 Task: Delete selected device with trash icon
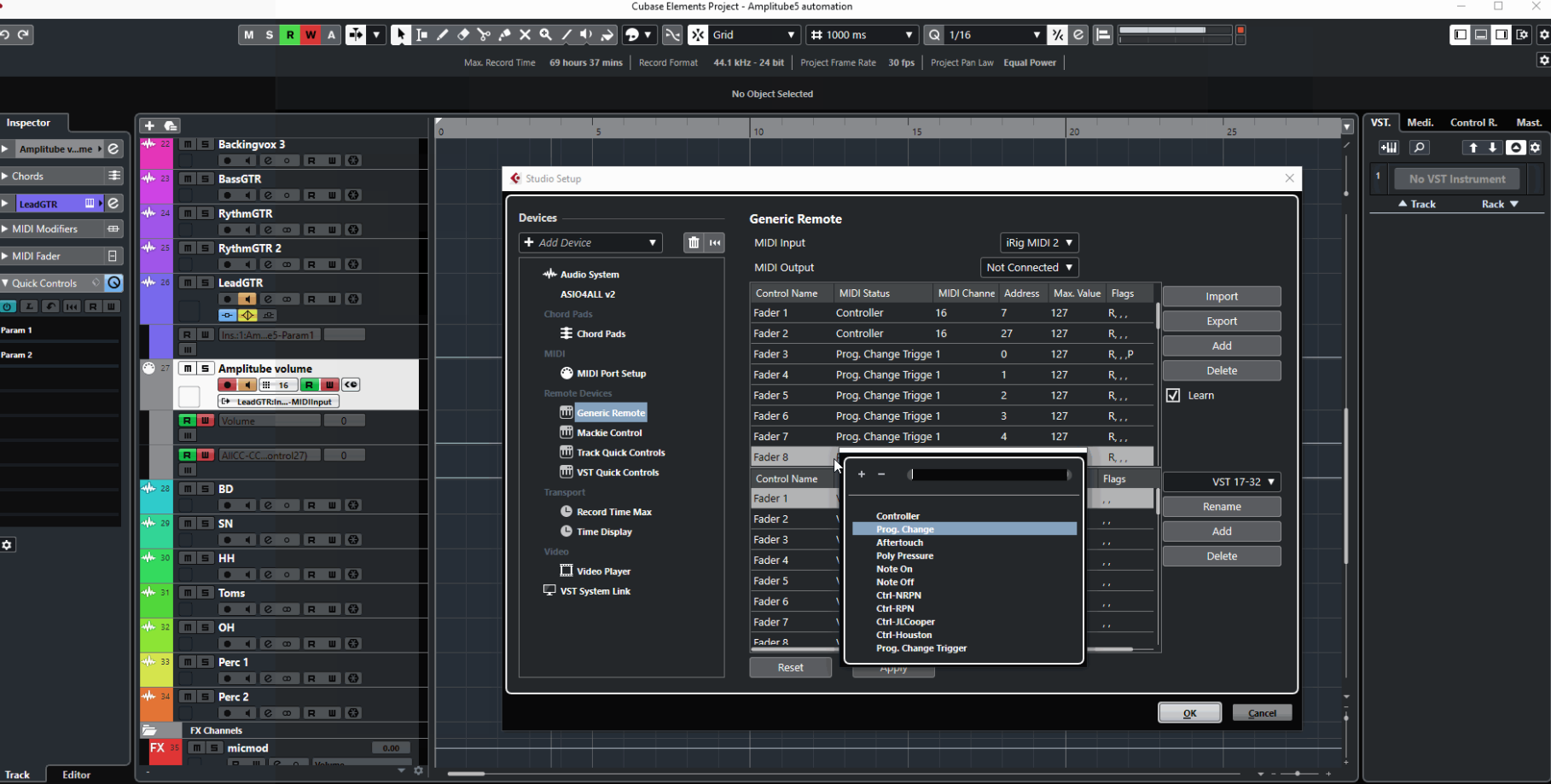(x=694, y=243)
